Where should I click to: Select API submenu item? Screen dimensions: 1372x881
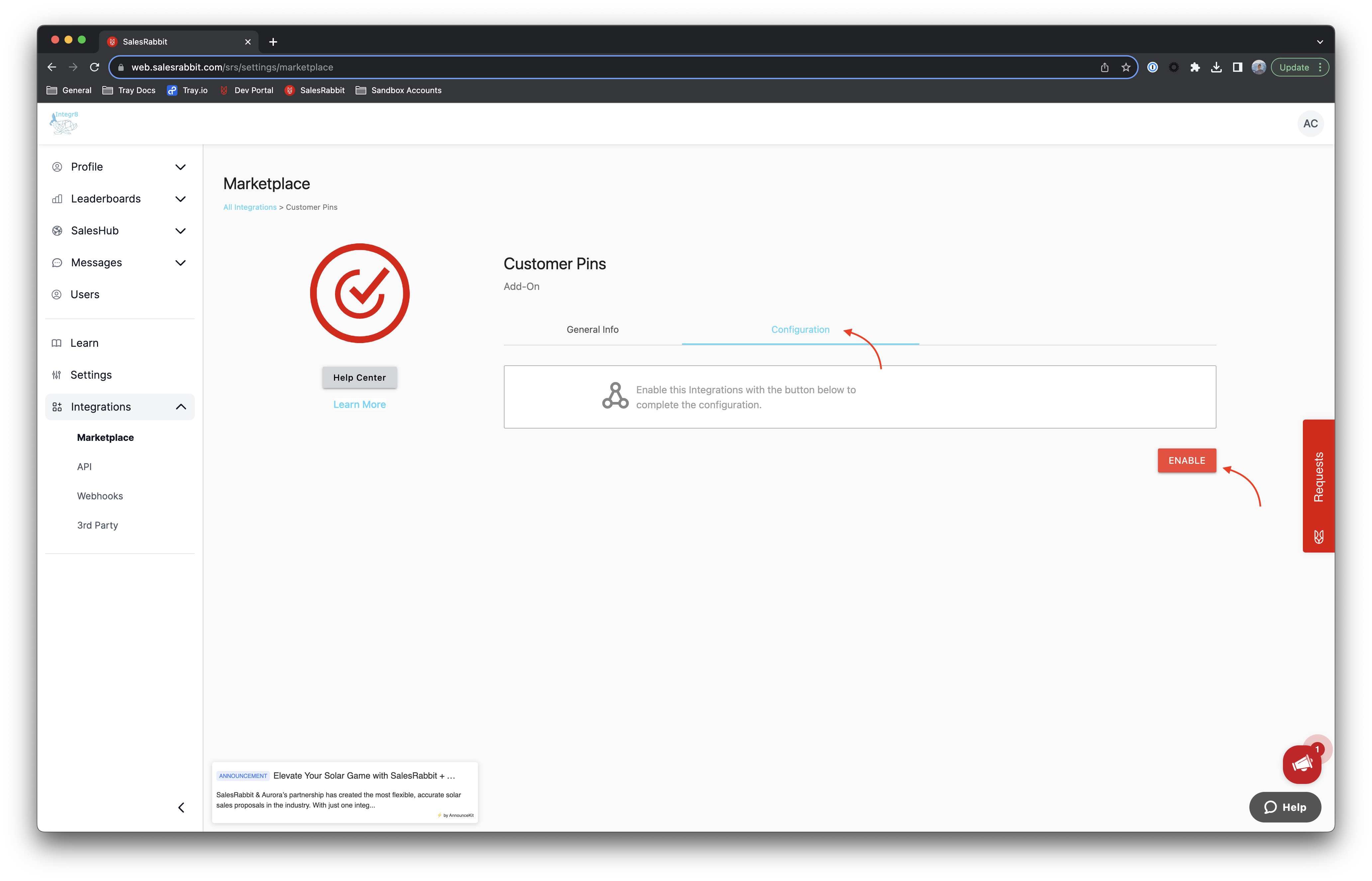(x=84, y=467)
